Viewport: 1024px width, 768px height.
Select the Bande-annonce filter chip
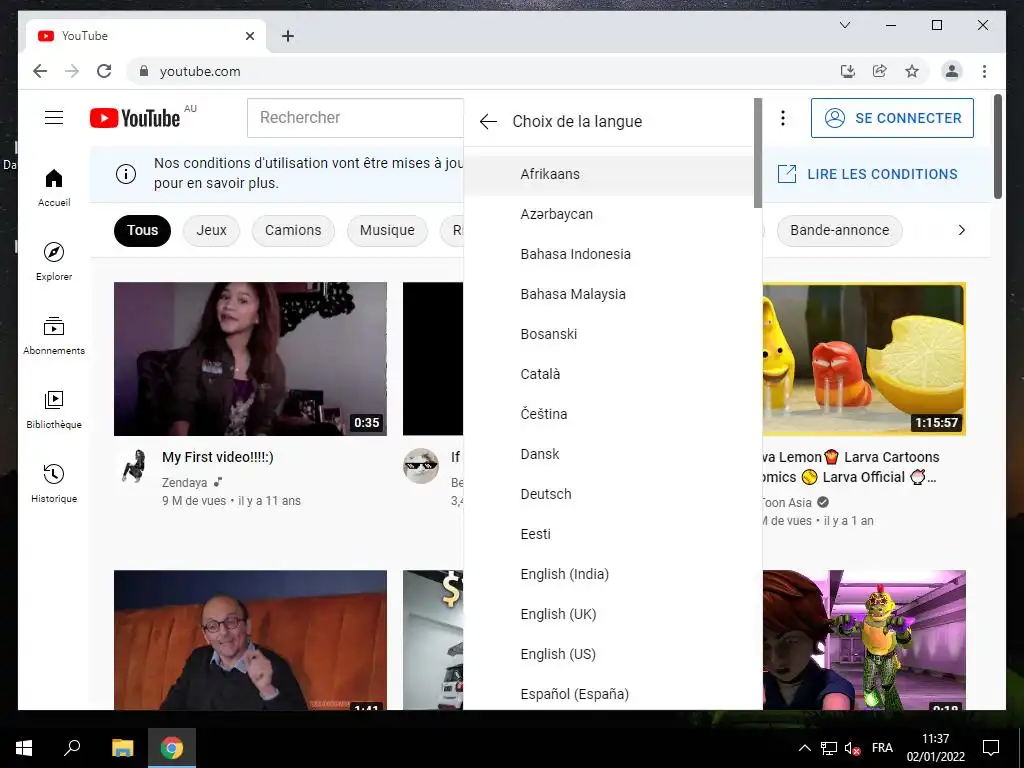click(839, 231)
